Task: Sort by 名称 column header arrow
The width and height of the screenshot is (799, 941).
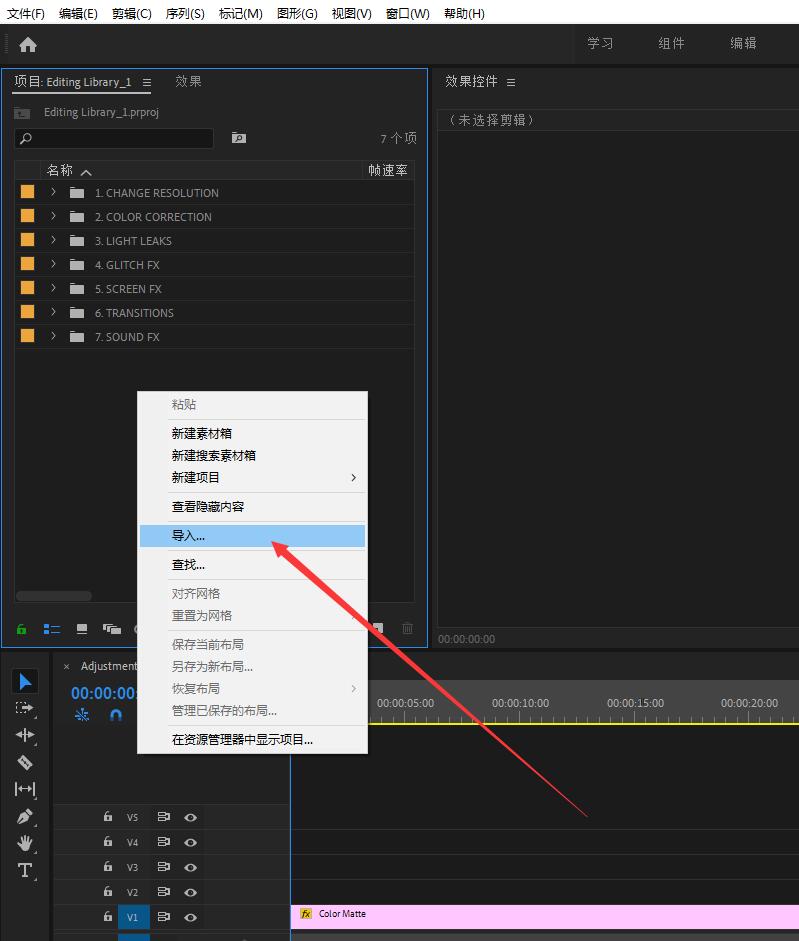Action: 86,172
